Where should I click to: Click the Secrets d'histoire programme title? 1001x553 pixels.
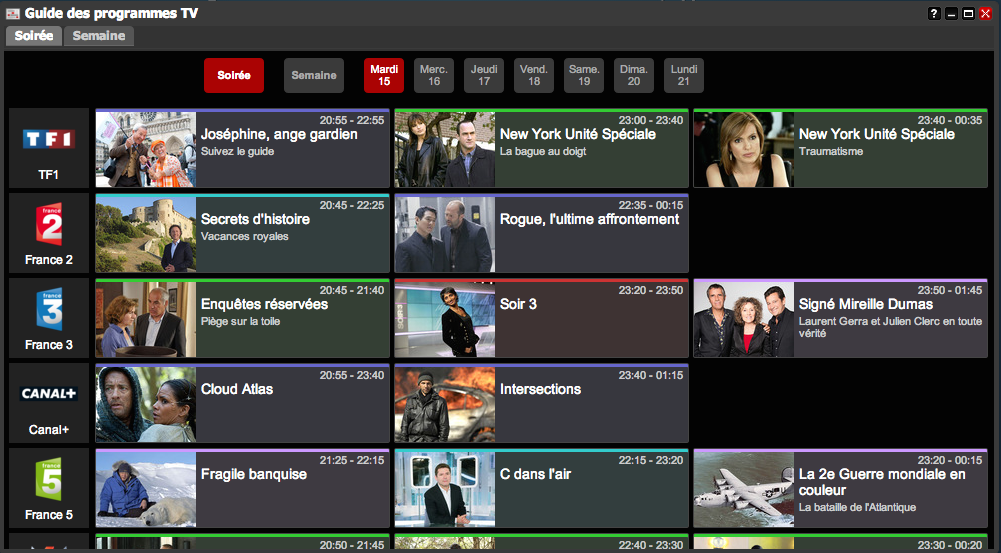tap(255, 219)
